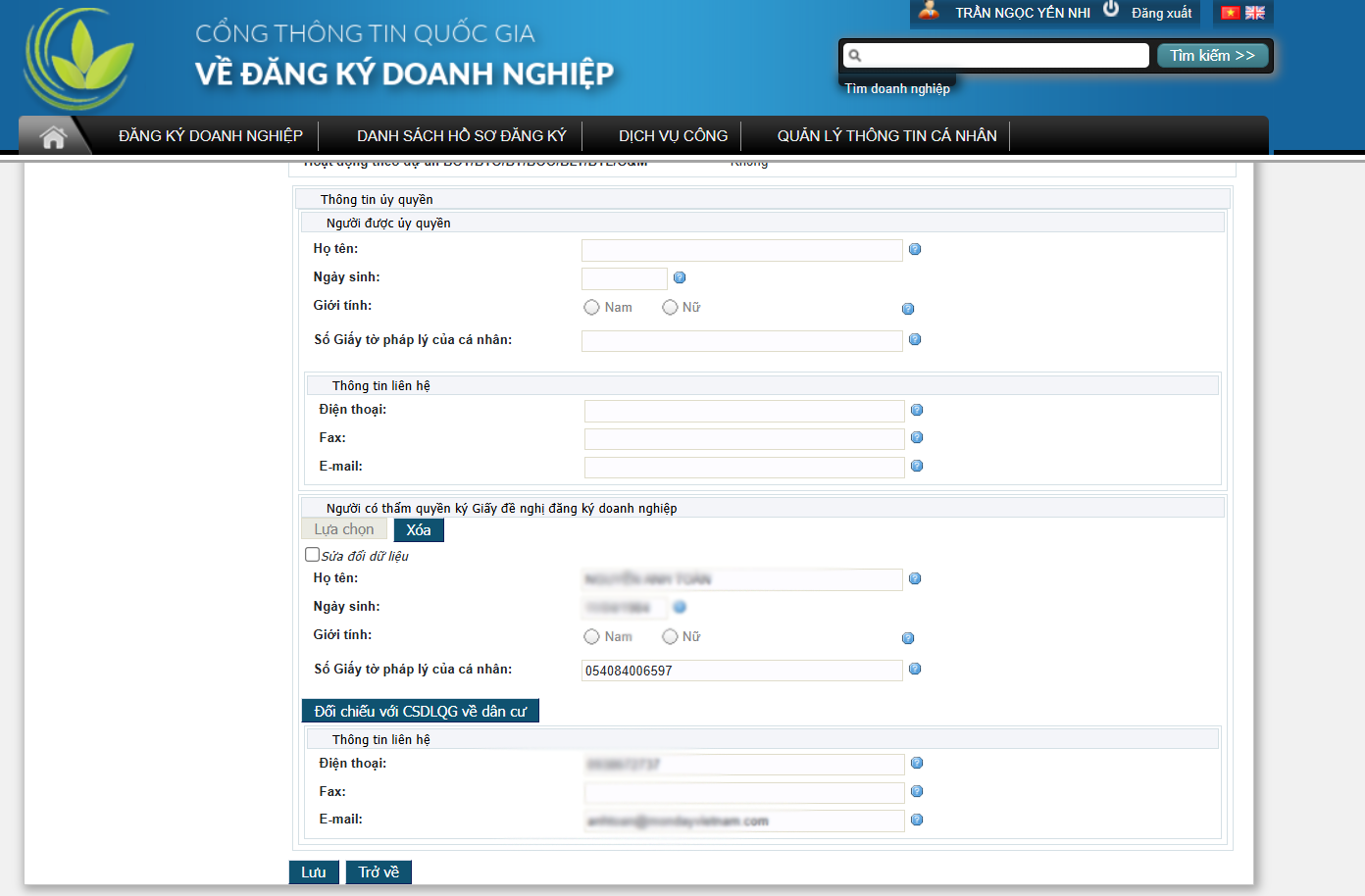Tick the Sửa đổi dữ liệu checkbox
The height and width of the screenshot is (896, 1365).
313,555
